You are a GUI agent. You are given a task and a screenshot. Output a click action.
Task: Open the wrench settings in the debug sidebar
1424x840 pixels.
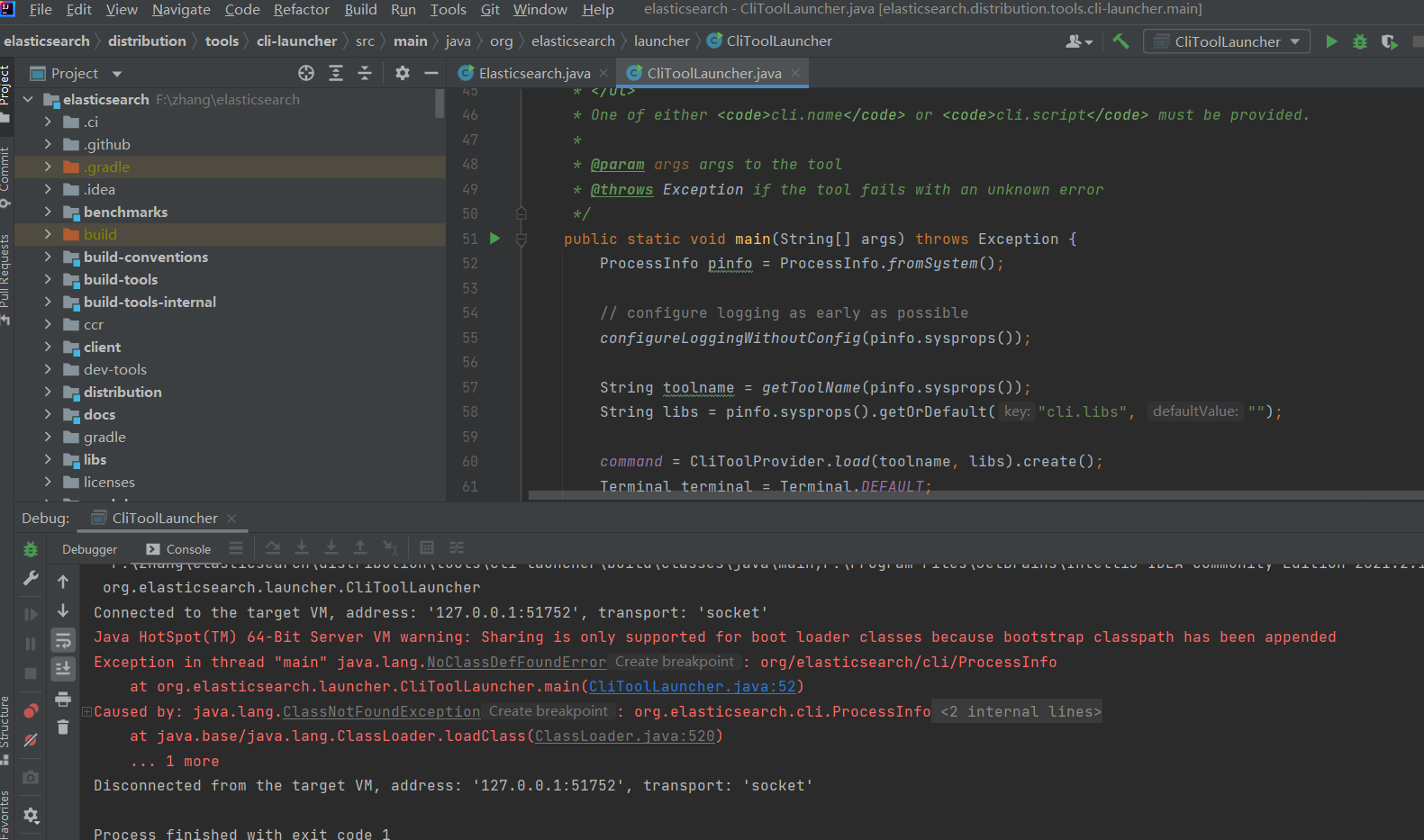(31, 579)
